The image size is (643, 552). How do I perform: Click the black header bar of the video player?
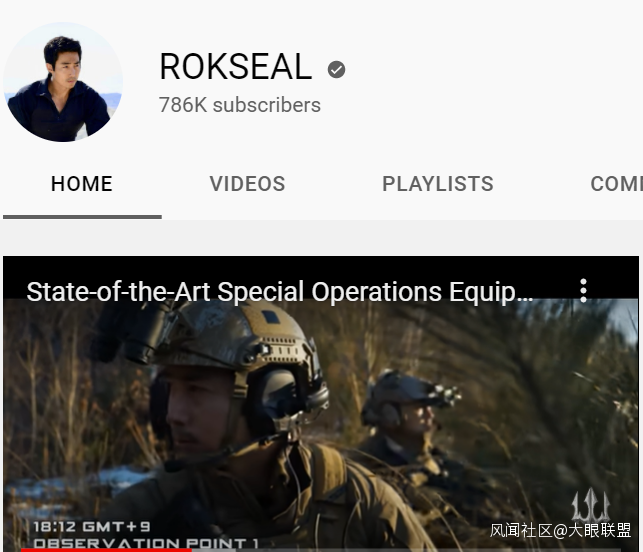[321, 277]
